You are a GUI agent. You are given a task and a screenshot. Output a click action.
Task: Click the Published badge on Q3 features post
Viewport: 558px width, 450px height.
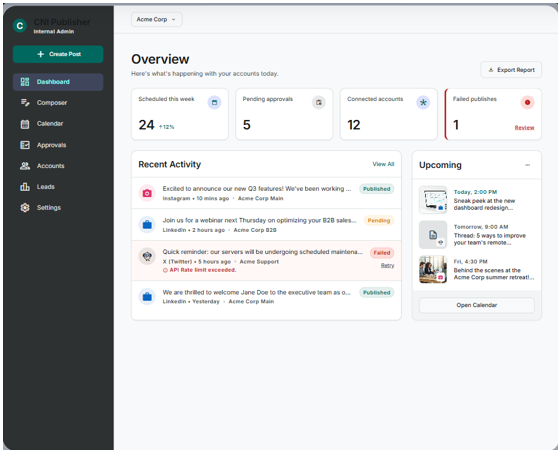[377, 189]
